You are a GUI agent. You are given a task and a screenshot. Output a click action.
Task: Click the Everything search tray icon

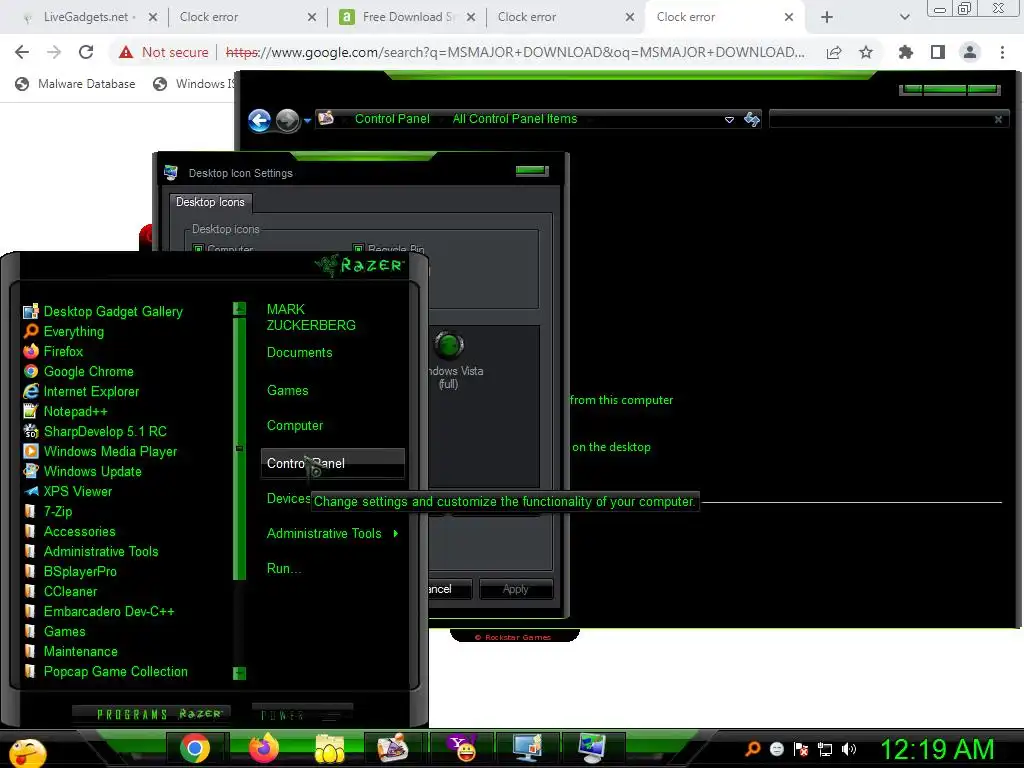753,749
